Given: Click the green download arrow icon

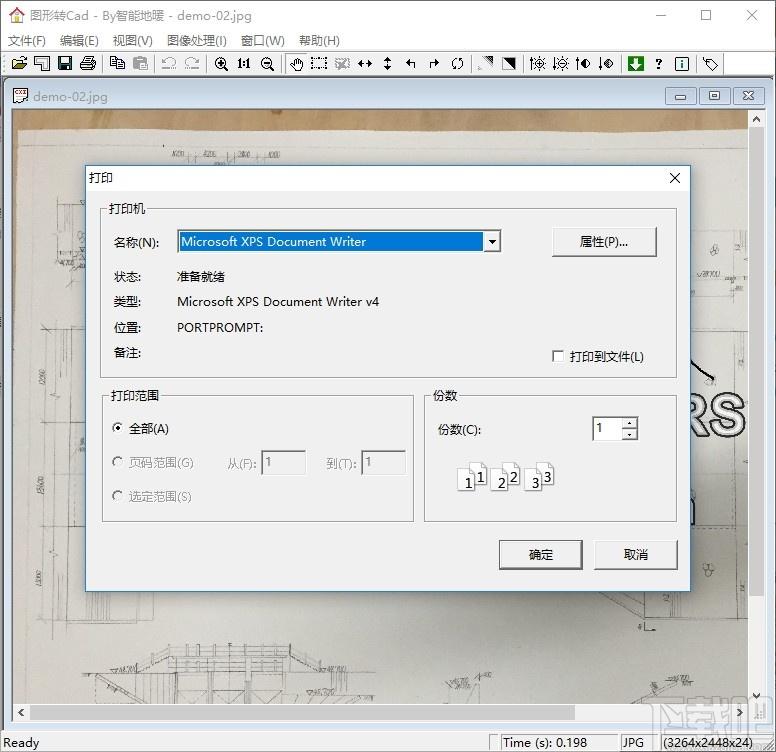Looking at the screenshot, I should [635, 63].
